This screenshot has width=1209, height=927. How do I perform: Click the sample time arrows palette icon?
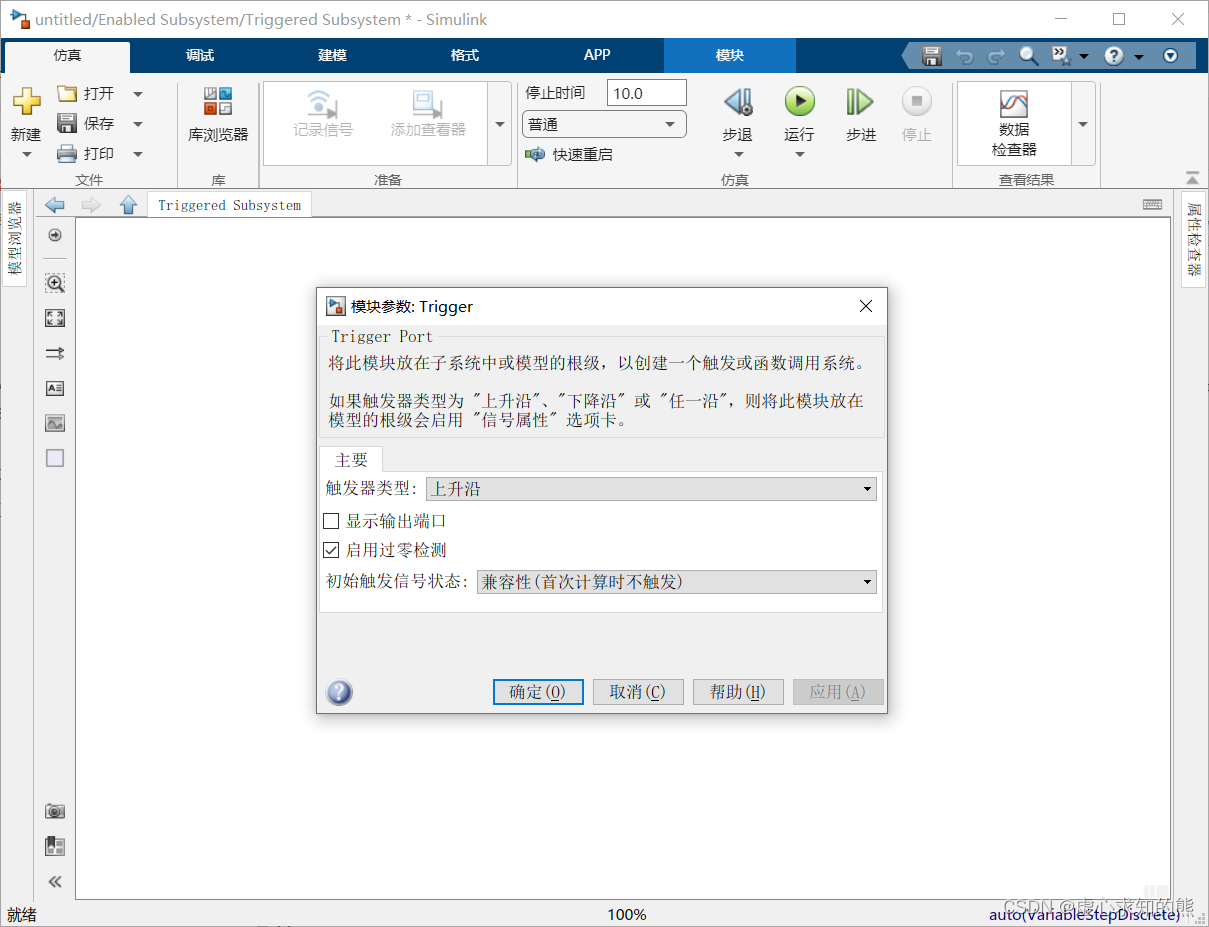pos(55,353)
